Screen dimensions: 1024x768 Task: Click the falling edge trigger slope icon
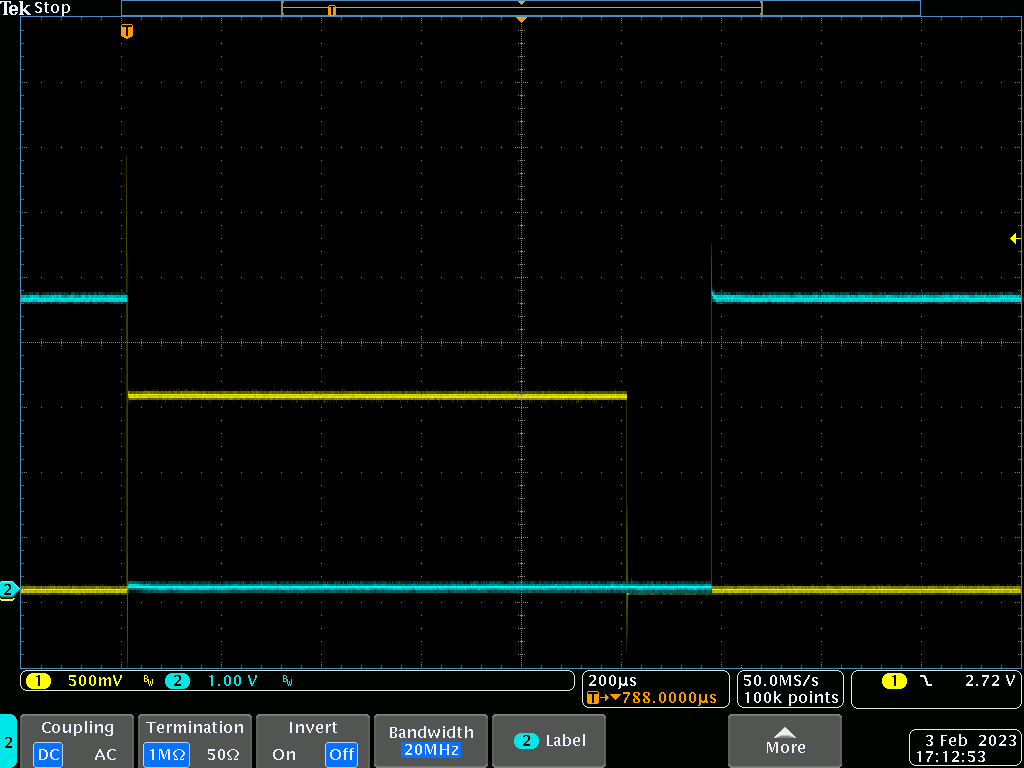pos(925,681)
